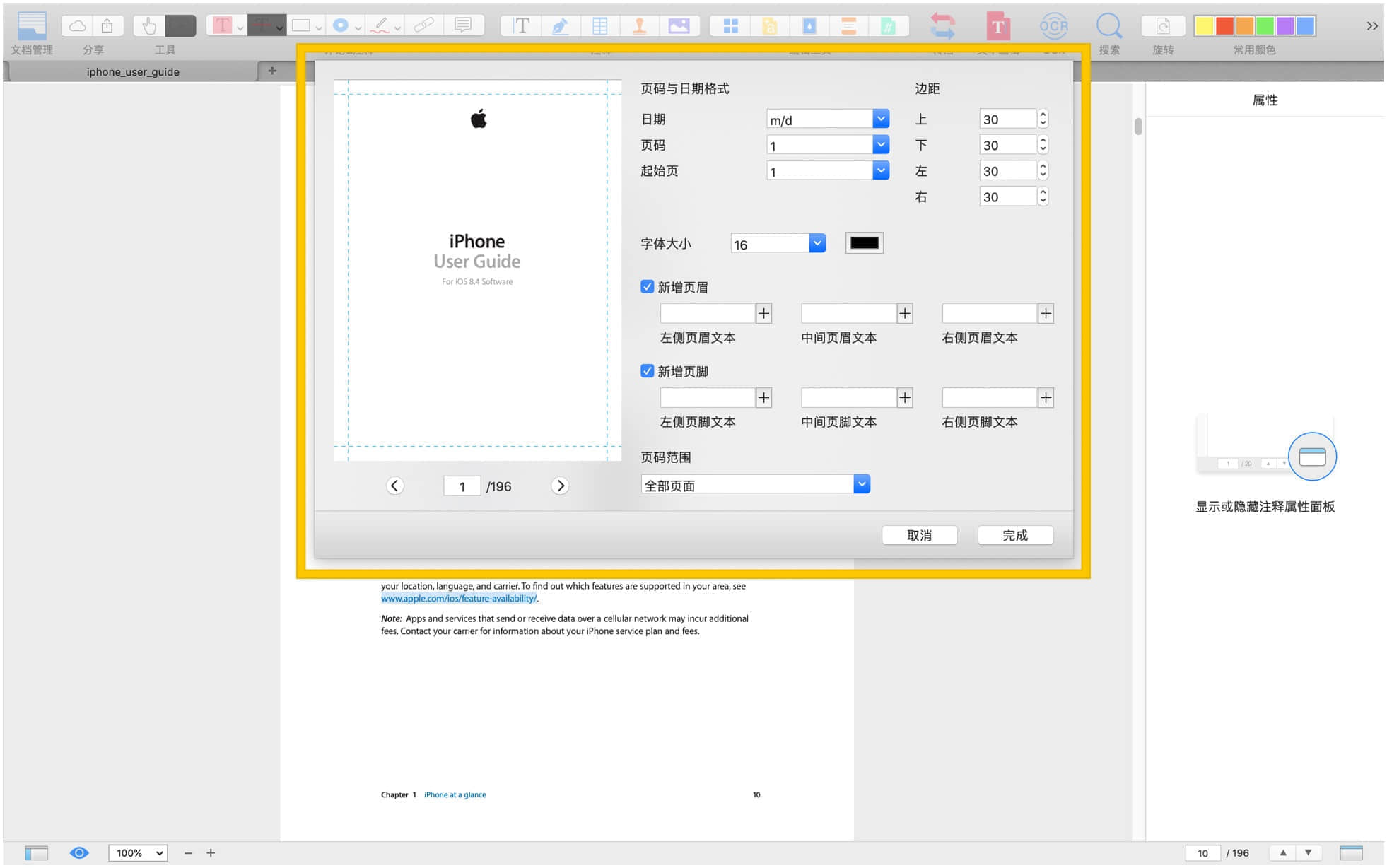Click the 右侧页脚文本 input field
Viewport: 1387px width, 868px height.
990,397
